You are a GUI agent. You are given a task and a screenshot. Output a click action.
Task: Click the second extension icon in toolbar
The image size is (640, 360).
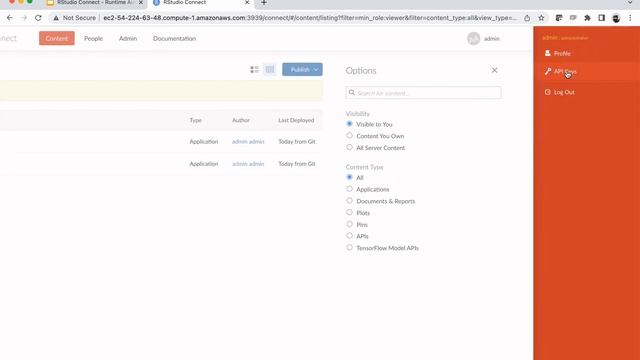click(573, 18)
